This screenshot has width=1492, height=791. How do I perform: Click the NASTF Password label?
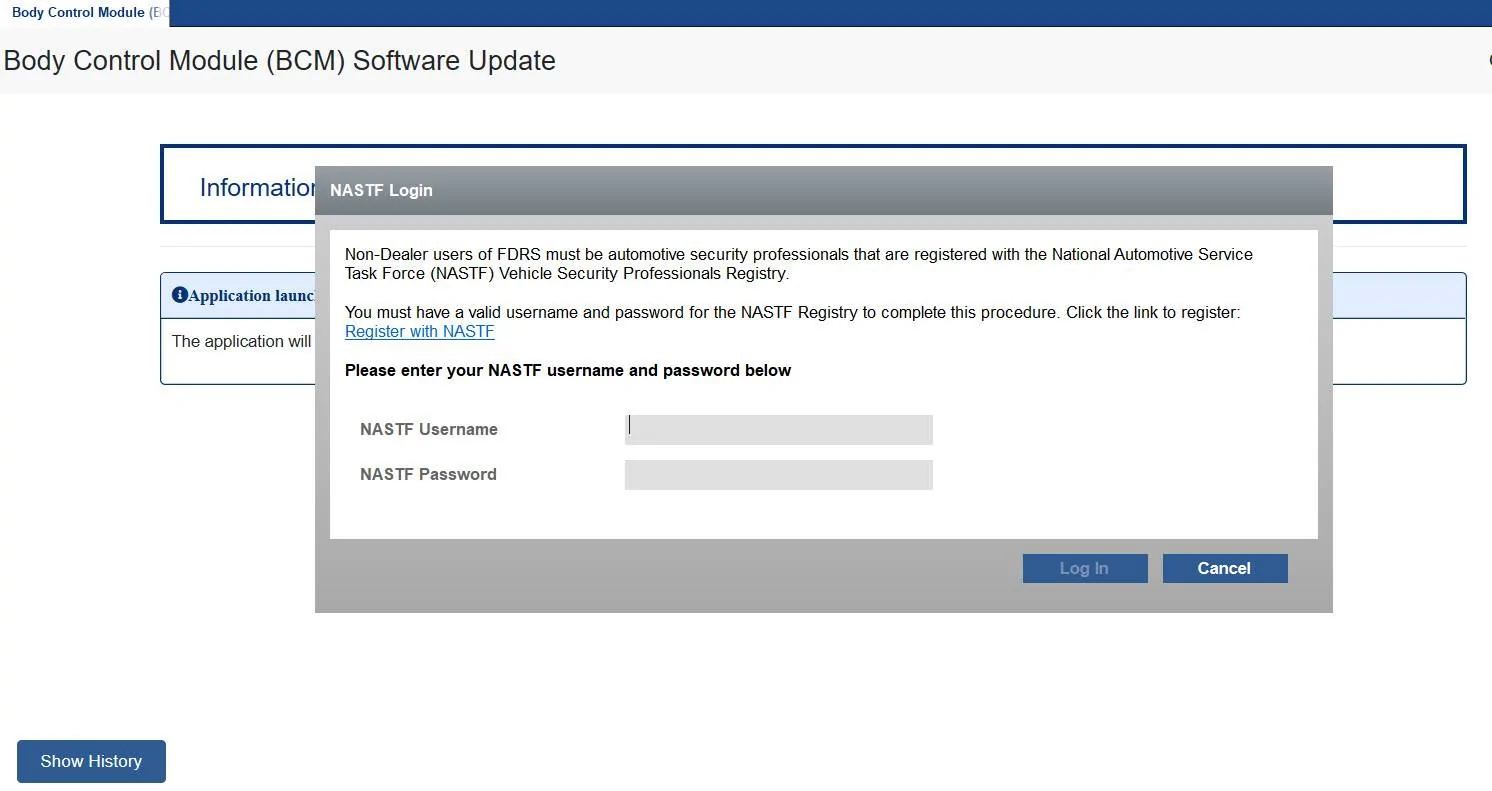[x=428, y=475]
